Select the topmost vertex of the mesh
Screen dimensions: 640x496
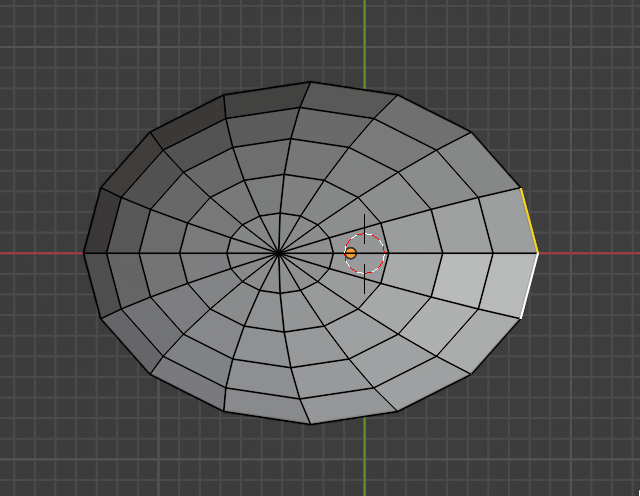311,82
